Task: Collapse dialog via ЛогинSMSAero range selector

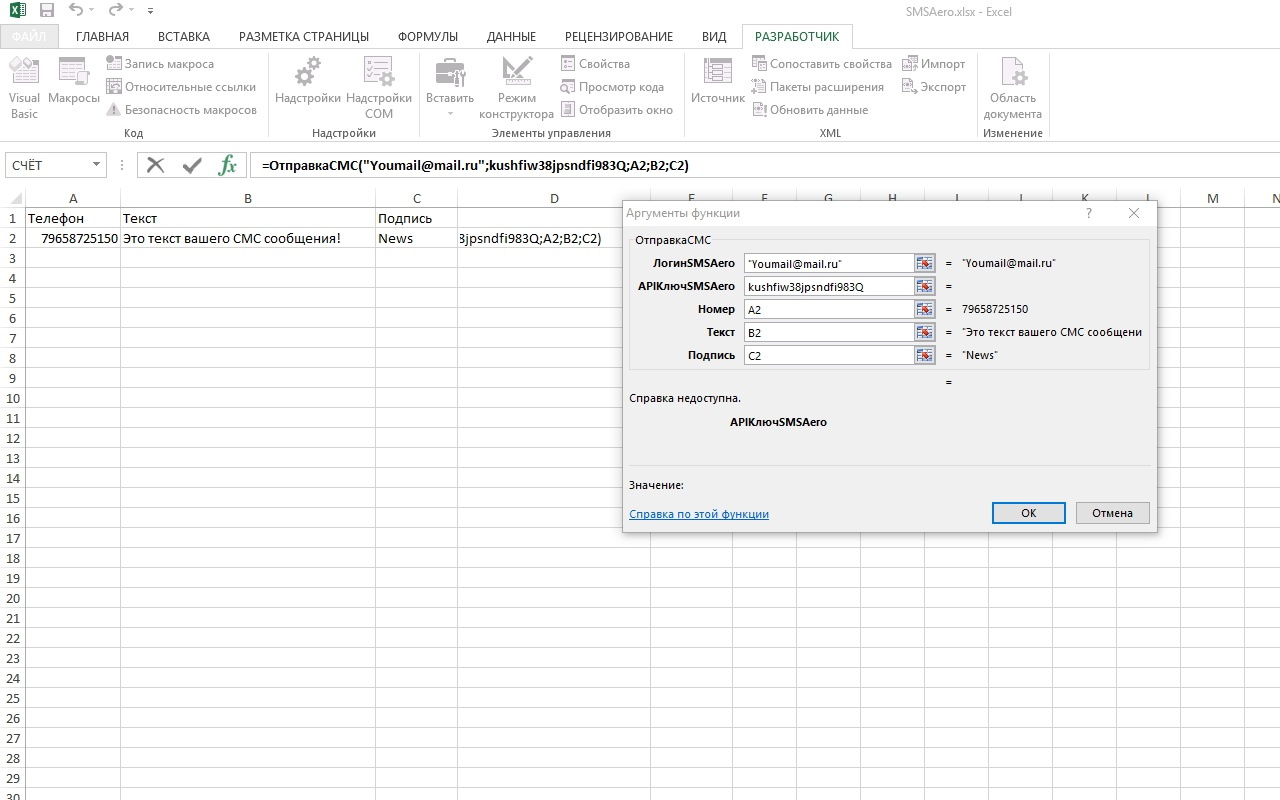Action: coord(925,263)
